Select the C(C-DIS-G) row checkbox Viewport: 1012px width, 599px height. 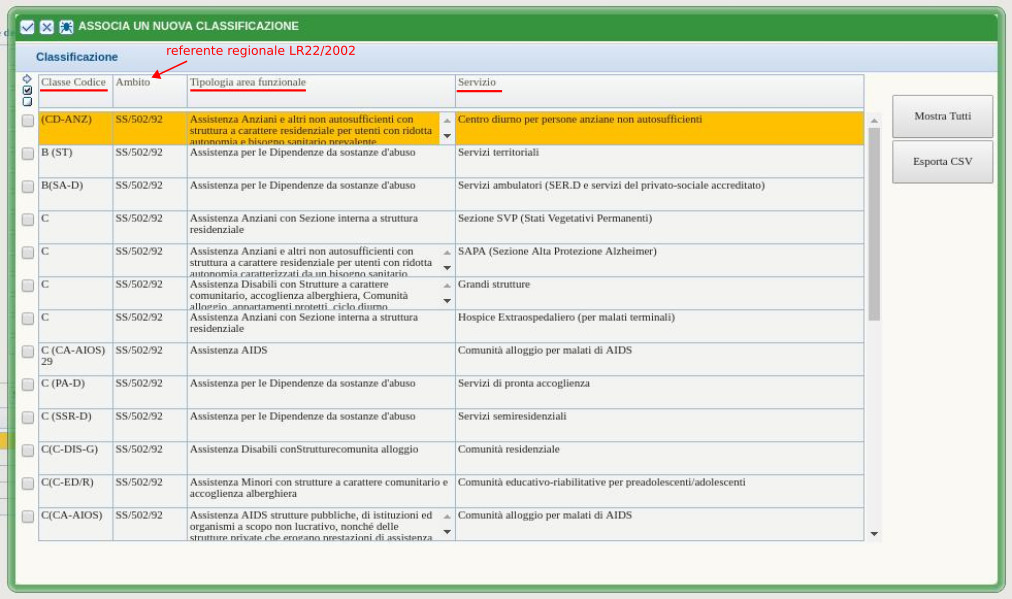click(28, 451)
